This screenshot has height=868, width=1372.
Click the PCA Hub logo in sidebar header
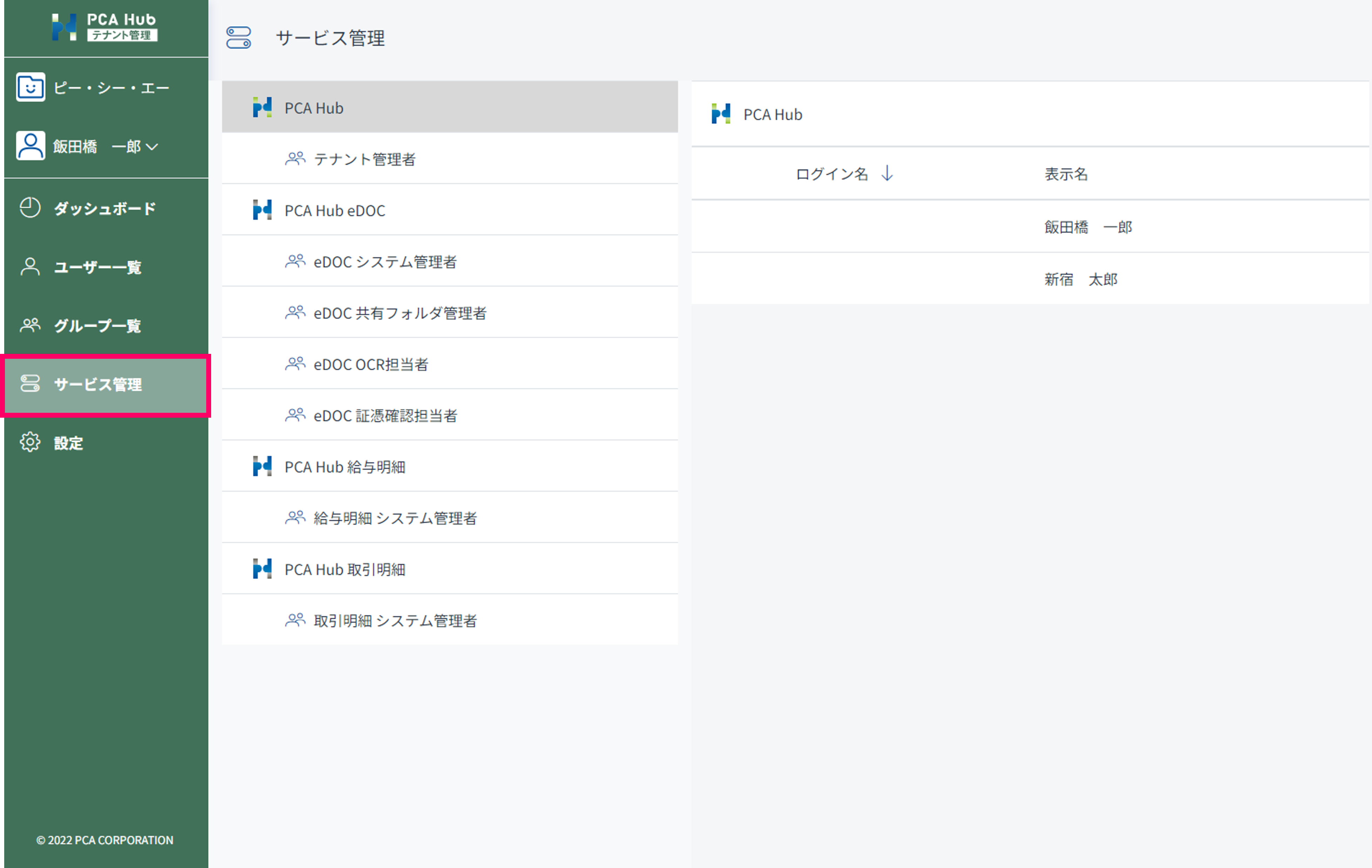(104, 27)
